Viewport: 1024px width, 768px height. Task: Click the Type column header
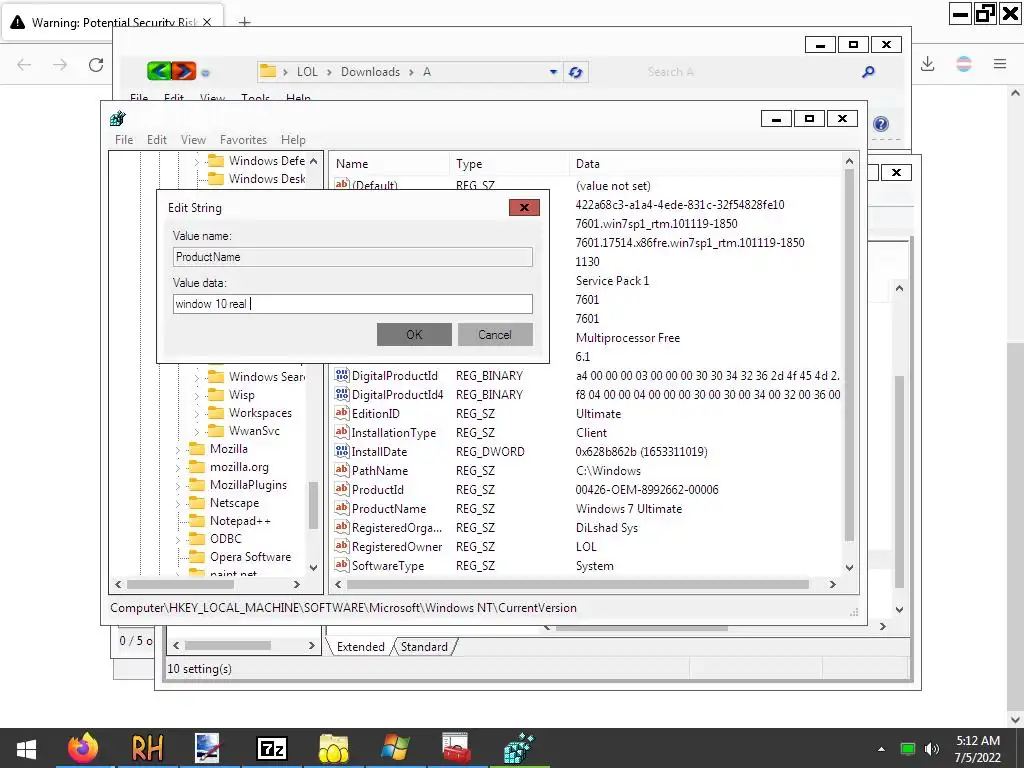tap(509, 164)
